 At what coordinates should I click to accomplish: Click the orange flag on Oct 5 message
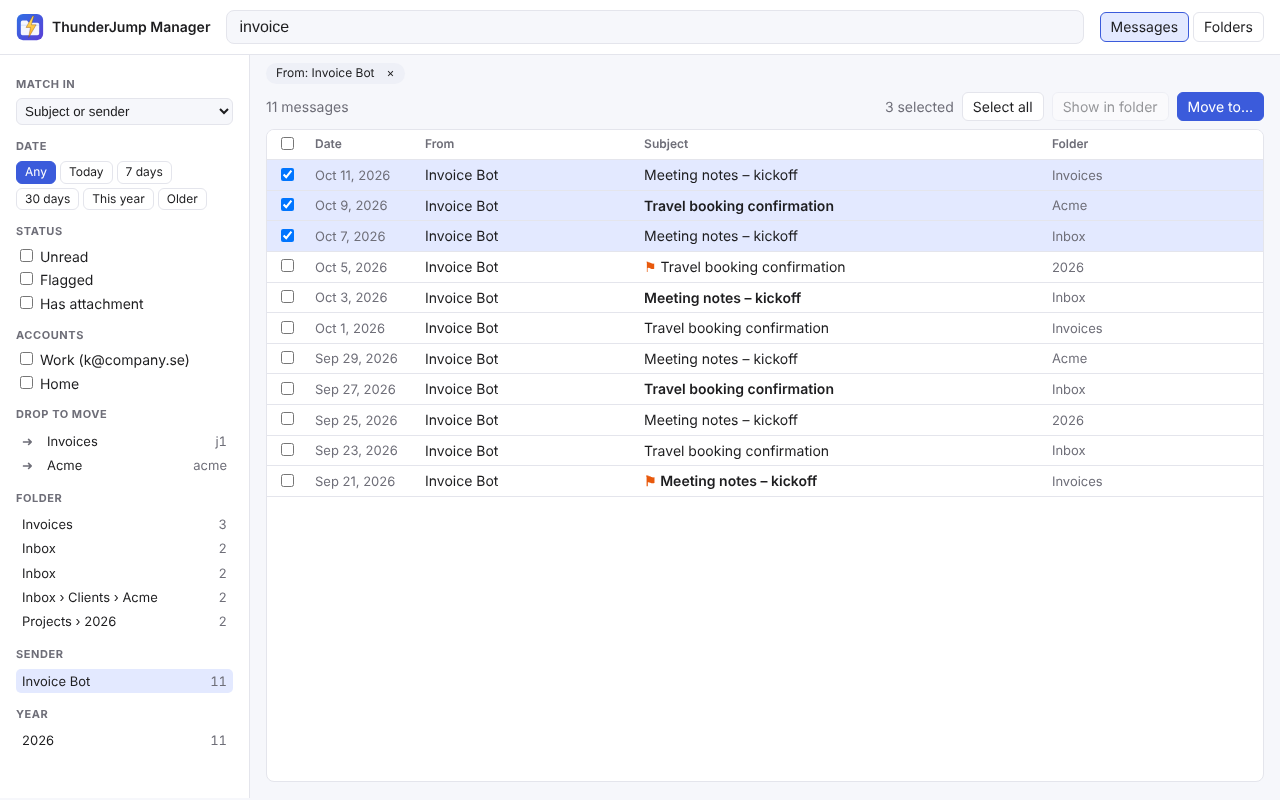point(650,267)
